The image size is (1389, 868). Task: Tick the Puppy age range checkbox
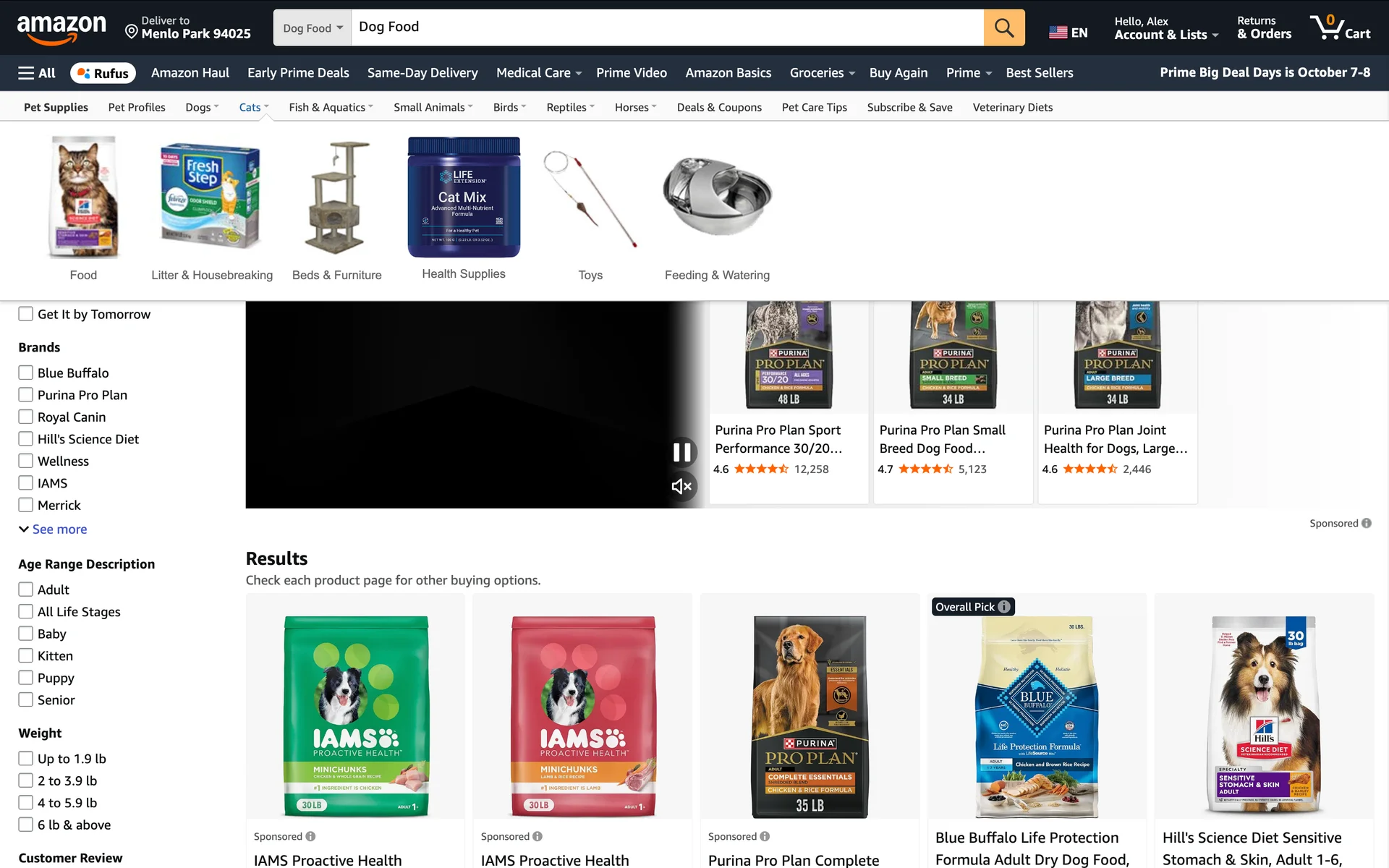pyautogui.click(x=26, y=678)
